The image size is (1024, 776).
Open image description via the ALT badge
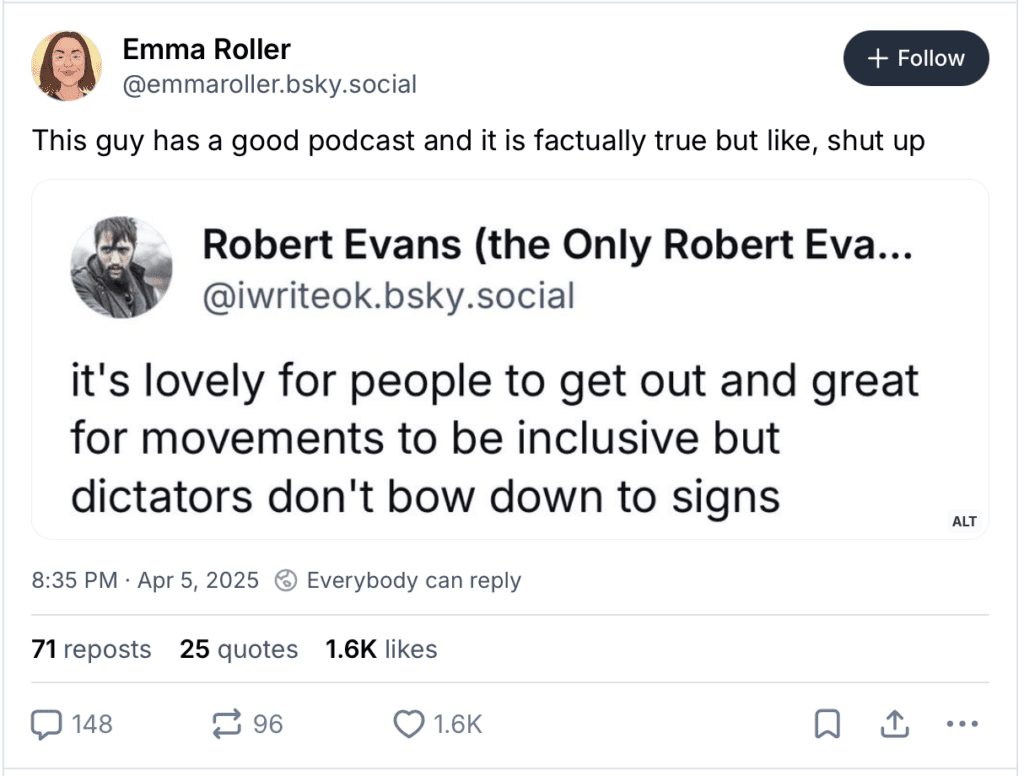point(964,521)
